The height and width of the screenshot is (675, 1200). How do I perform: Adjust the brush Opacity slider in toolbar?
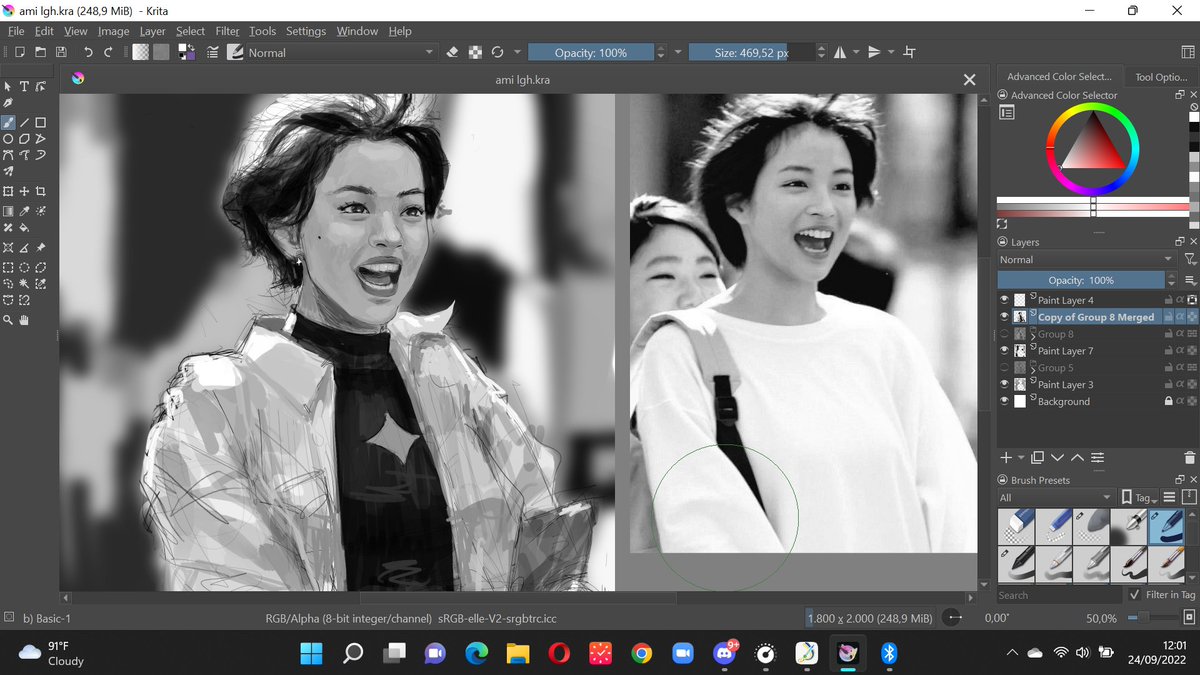(x=591, y=52)
